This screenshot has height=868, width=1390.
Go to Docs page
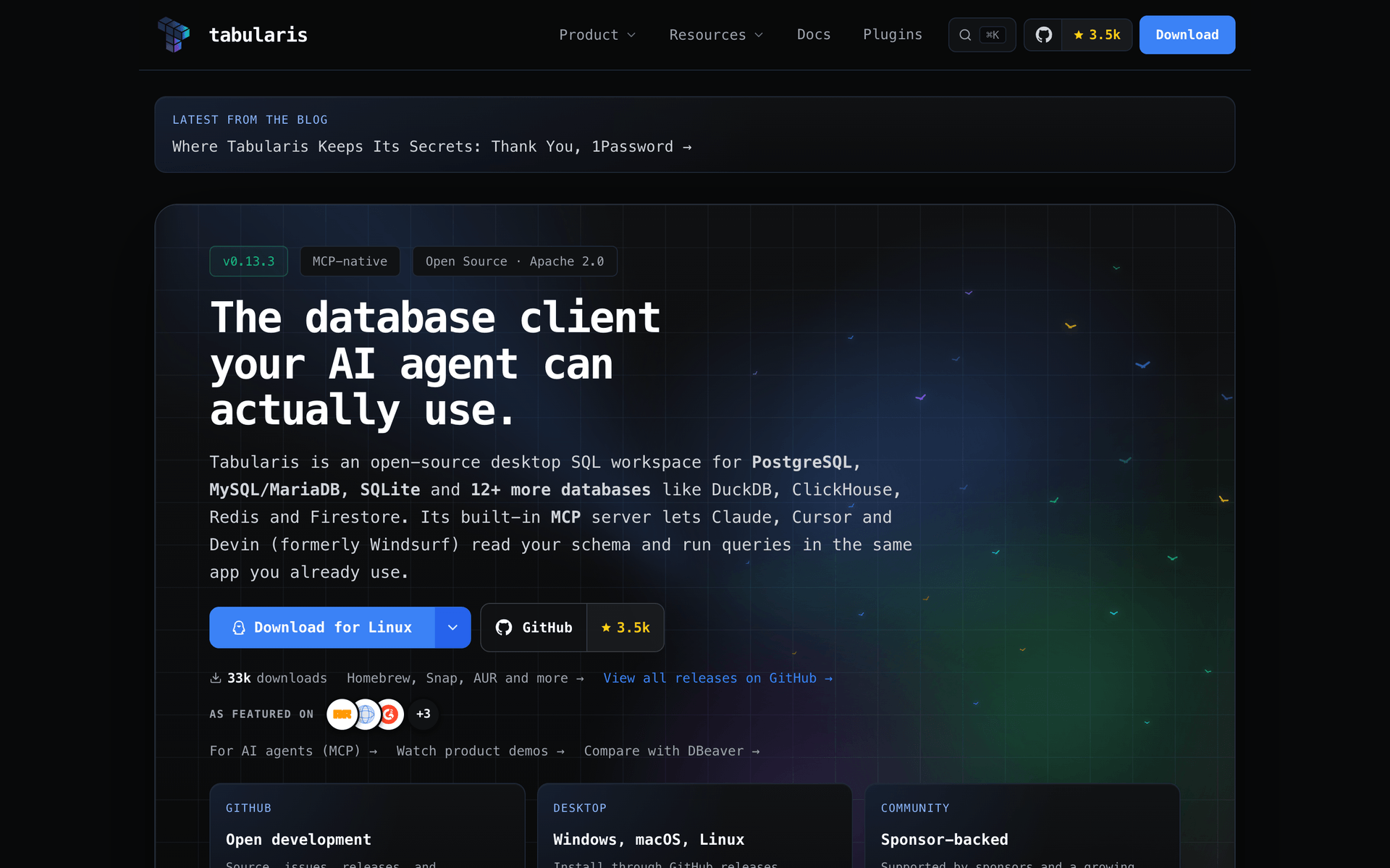(x=814, y=35)
